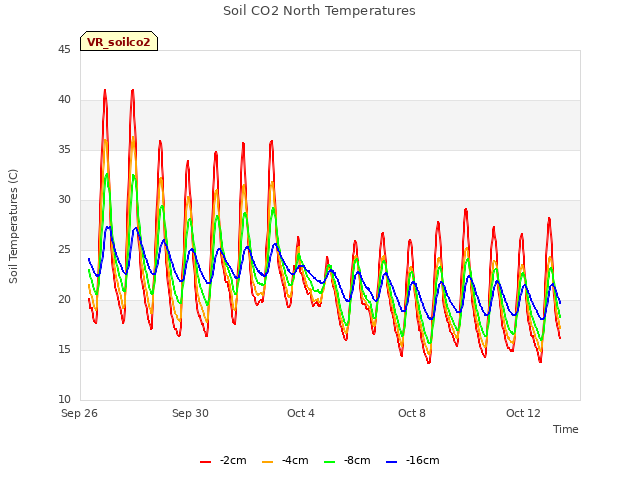Click the 10 y-axis tick label
640x480 pixels.
coord(64,400)
